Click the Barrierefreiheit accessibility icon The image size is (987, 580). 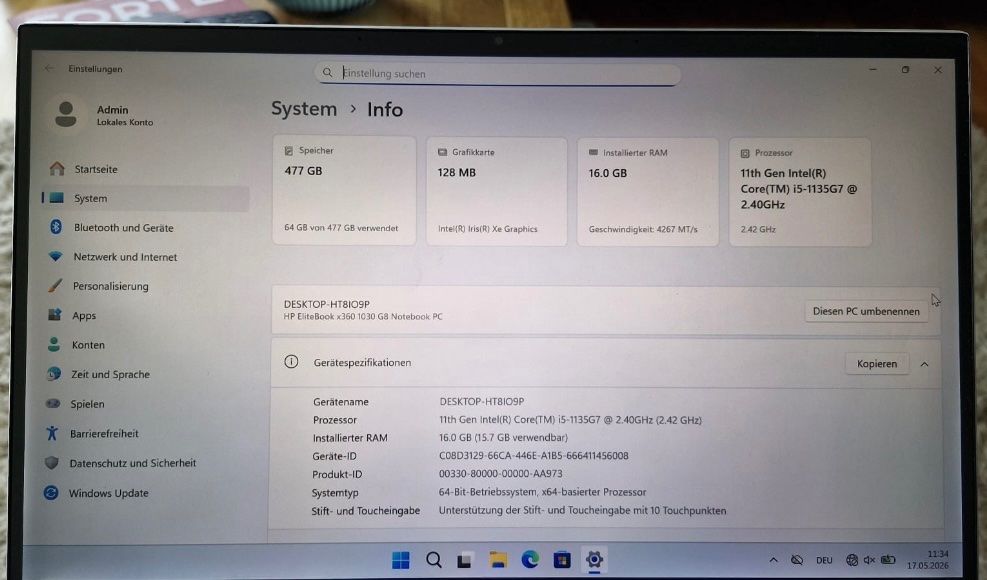coord(52,433)
